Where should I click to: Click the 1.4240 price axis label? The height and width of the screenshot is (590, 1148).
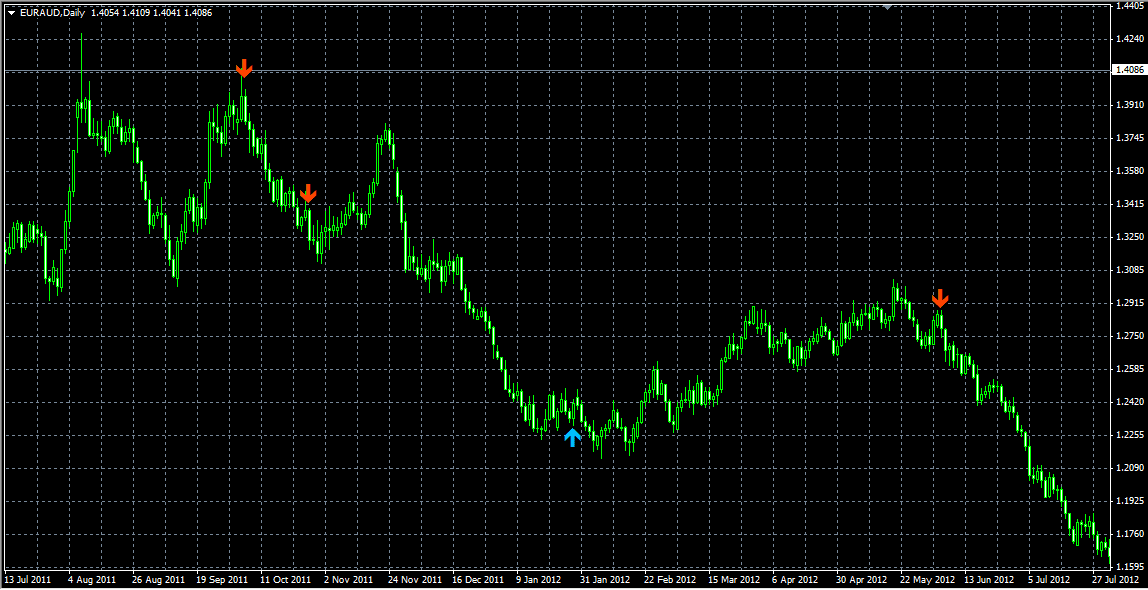(x=1128, y=39)
